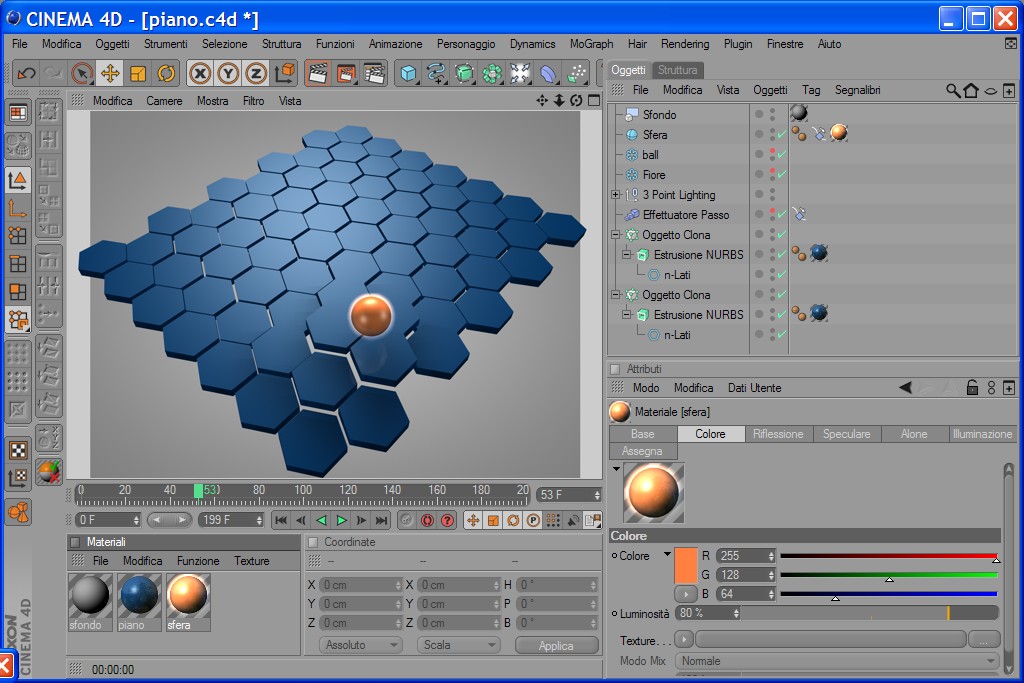Toggle the enable checkmark for Fiore
Screen dimensions: 1024x683
tap(782, 175)
